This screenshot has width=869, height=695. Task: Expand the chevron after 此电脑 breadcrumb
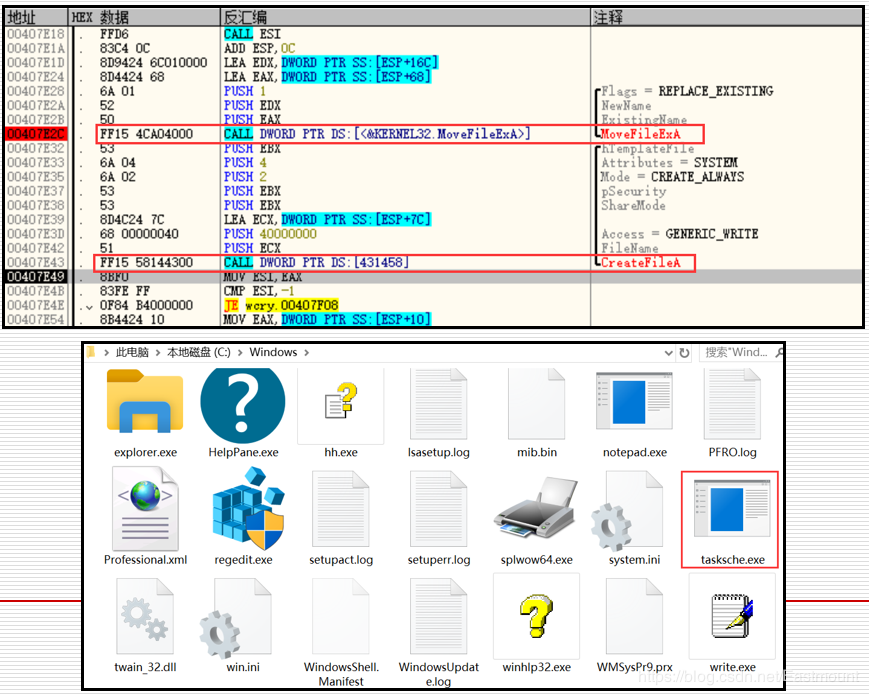(x=158, y=352)
